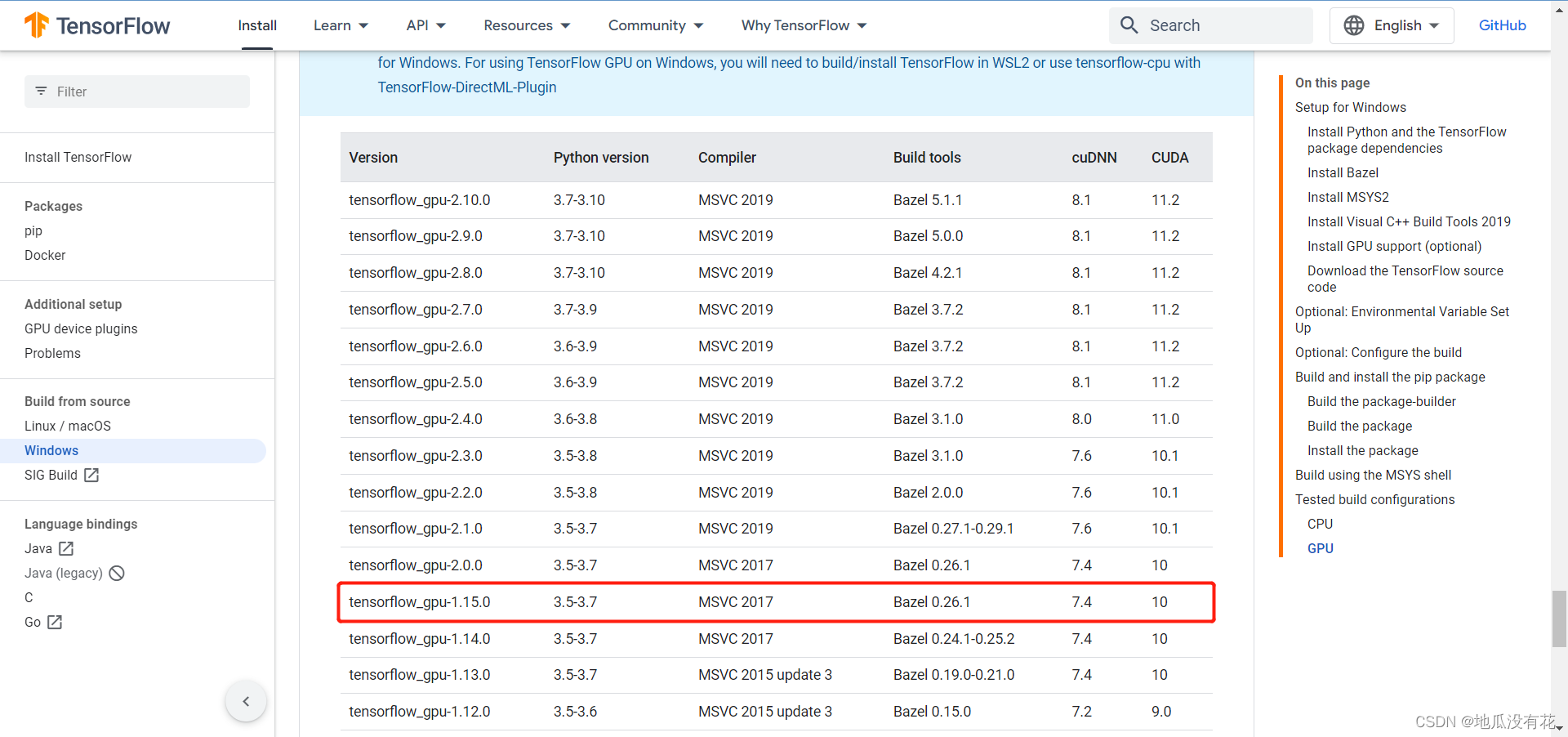
Task: Select cell Bazel 0.19.0-0.21.0
Action: pyautogui.click(x=954, y=675)
